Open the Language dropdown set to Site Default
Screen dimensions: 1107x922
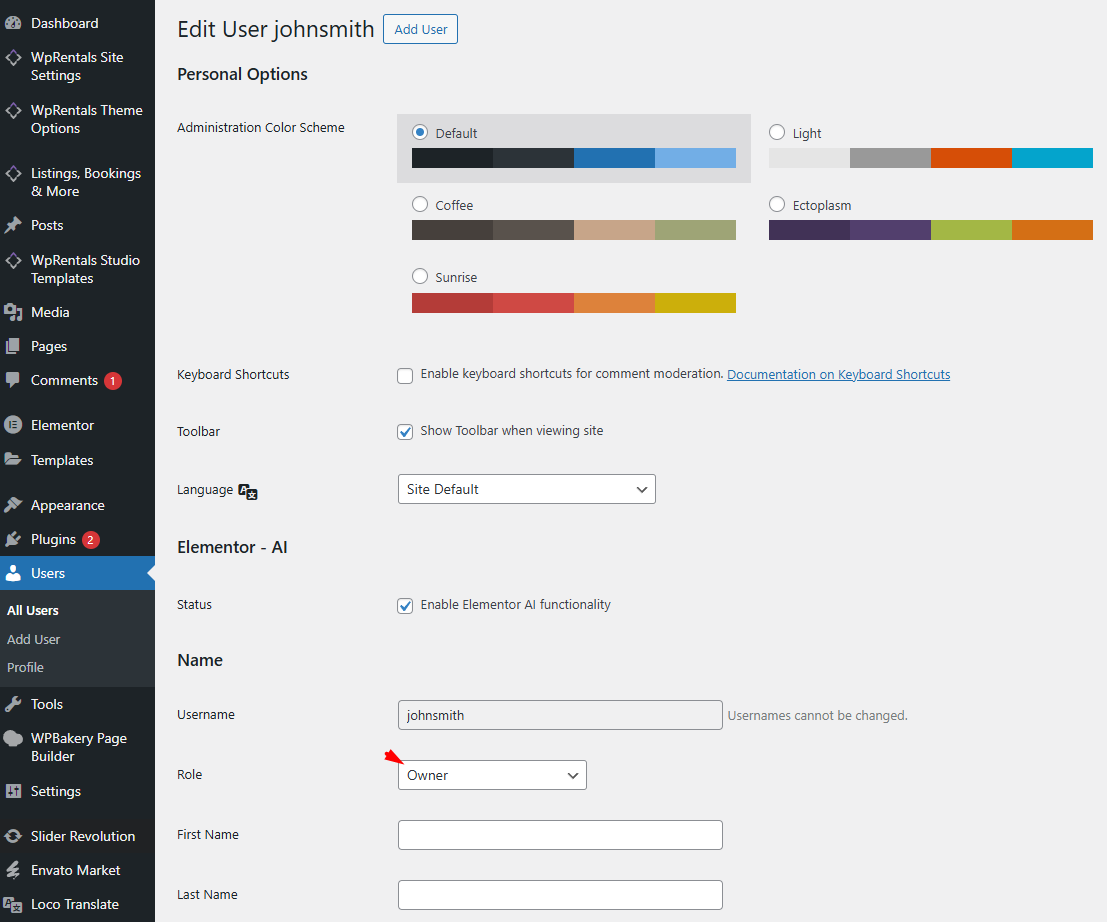pos(526,489)
